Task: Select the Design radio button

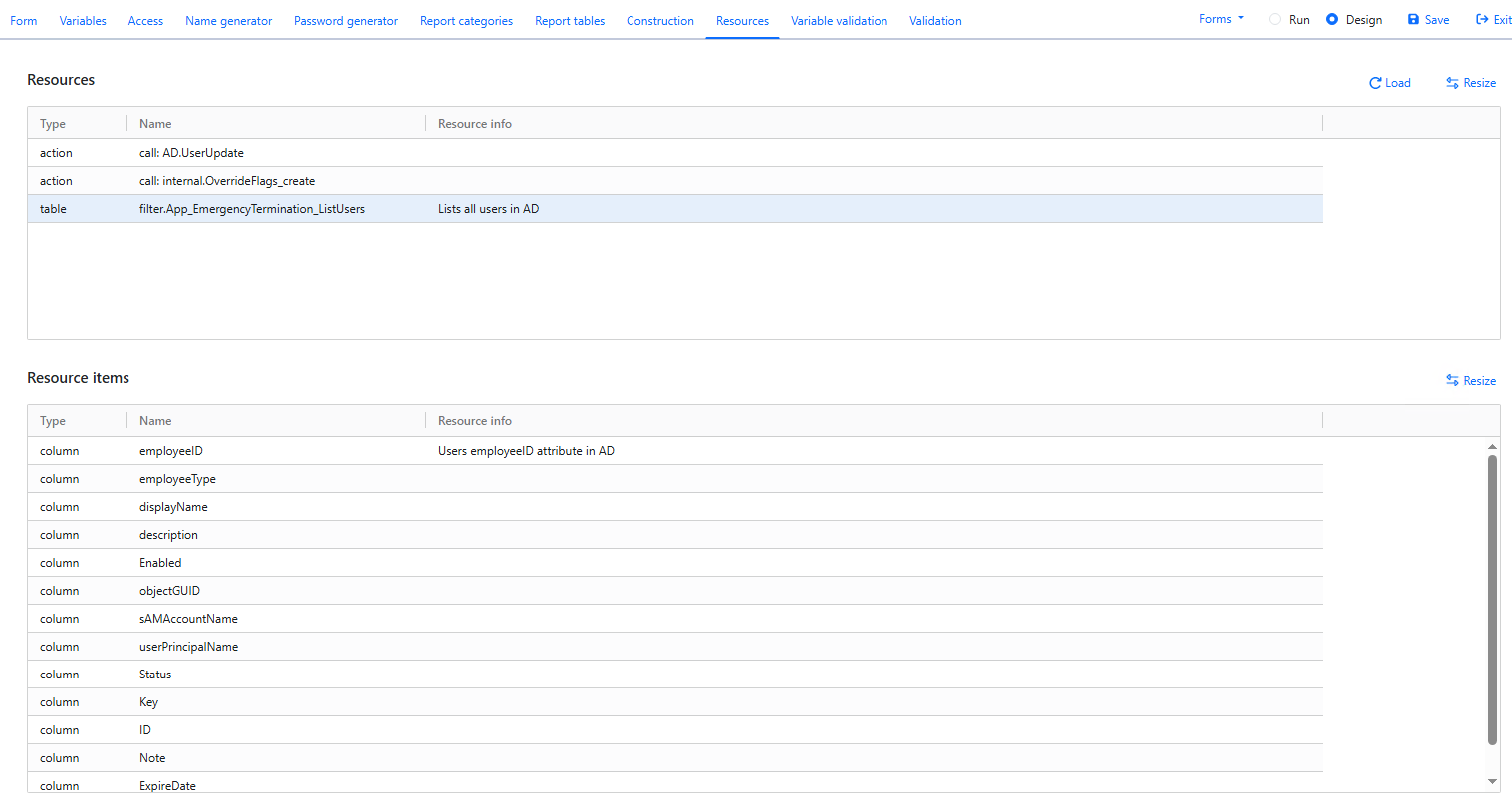Action: point(1332,20)
